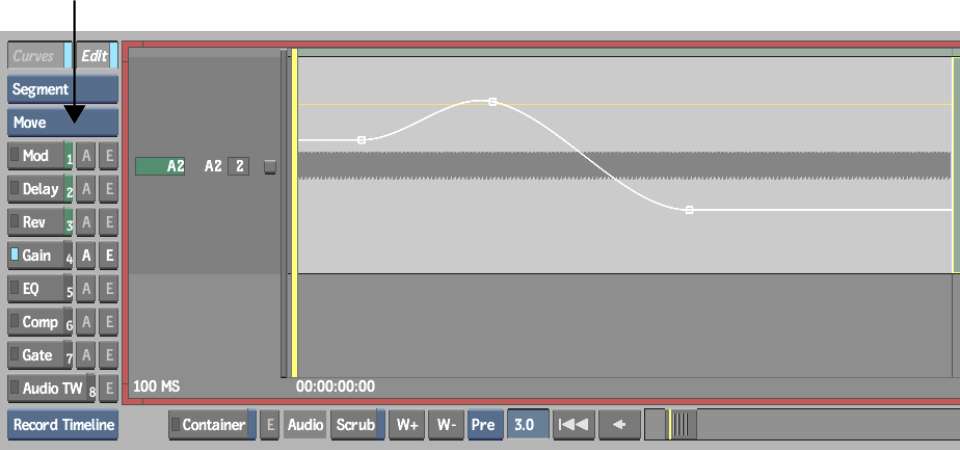Screen dimensions: 960x450
Task: Click the A2 track lock toggle
Action: (x=270, y=167)
